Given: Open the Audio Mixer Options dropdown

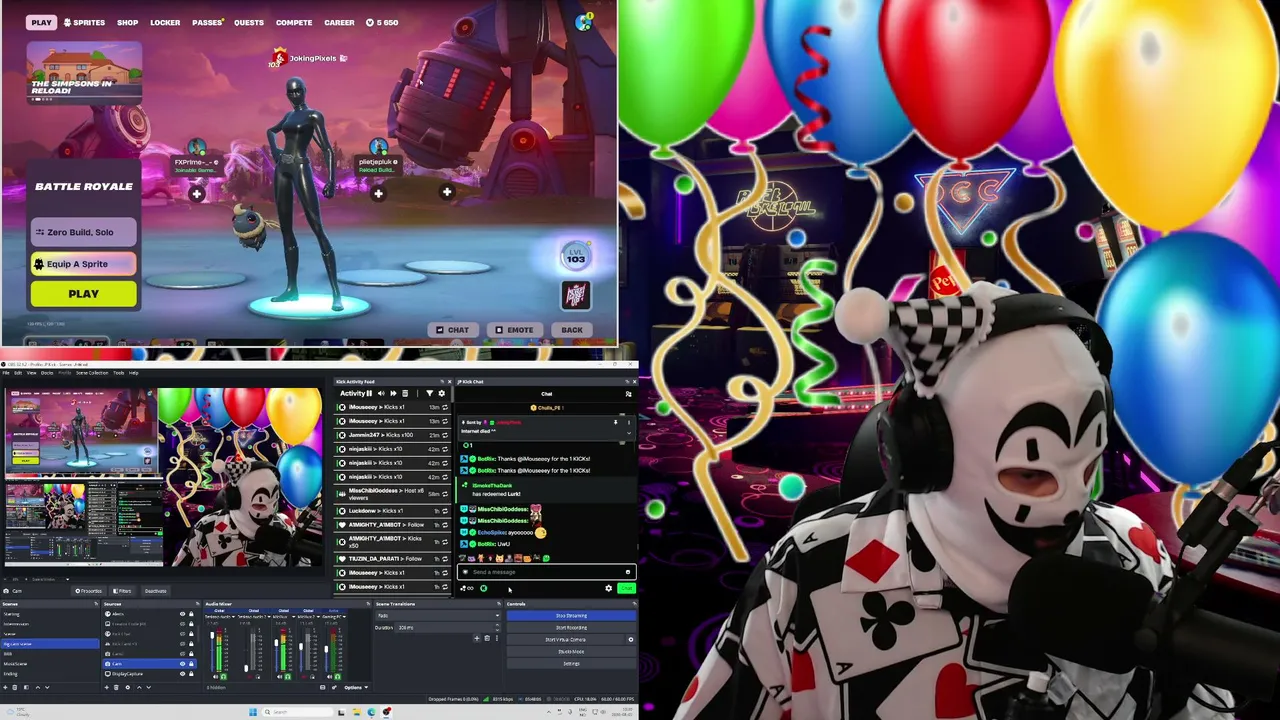Looking at the screenshot, I should (x=355, y=687).
